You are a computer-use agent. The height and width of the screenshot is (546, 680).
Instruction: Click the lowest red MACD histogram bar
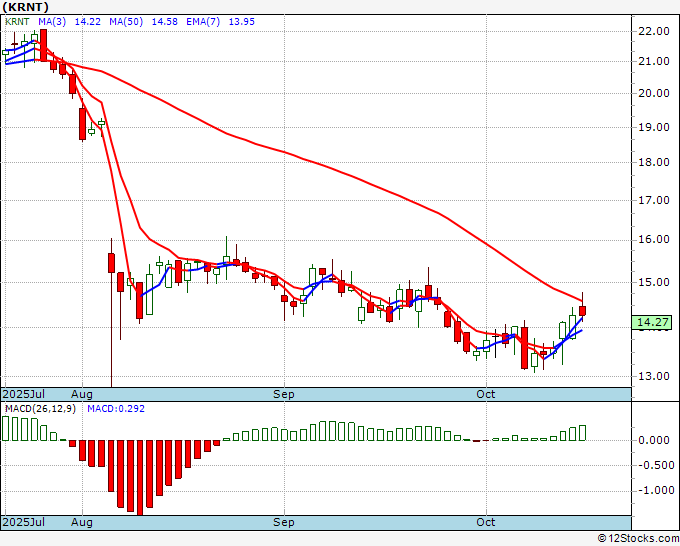click(x=140, y=478)
